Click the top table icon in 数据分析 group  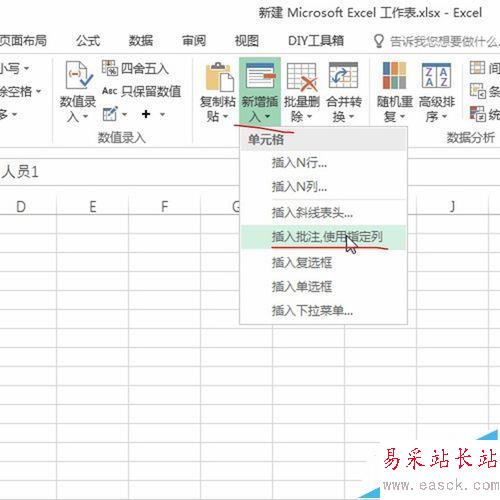point(477,68)
